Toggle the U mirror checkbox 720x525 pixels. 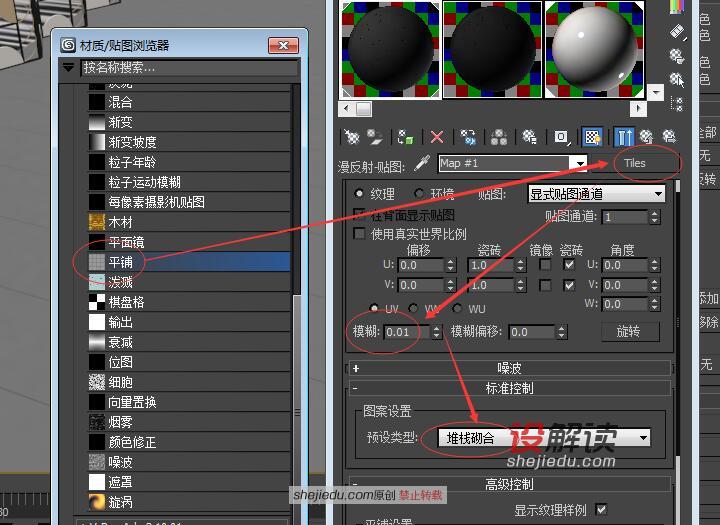(x=545, y=265)
